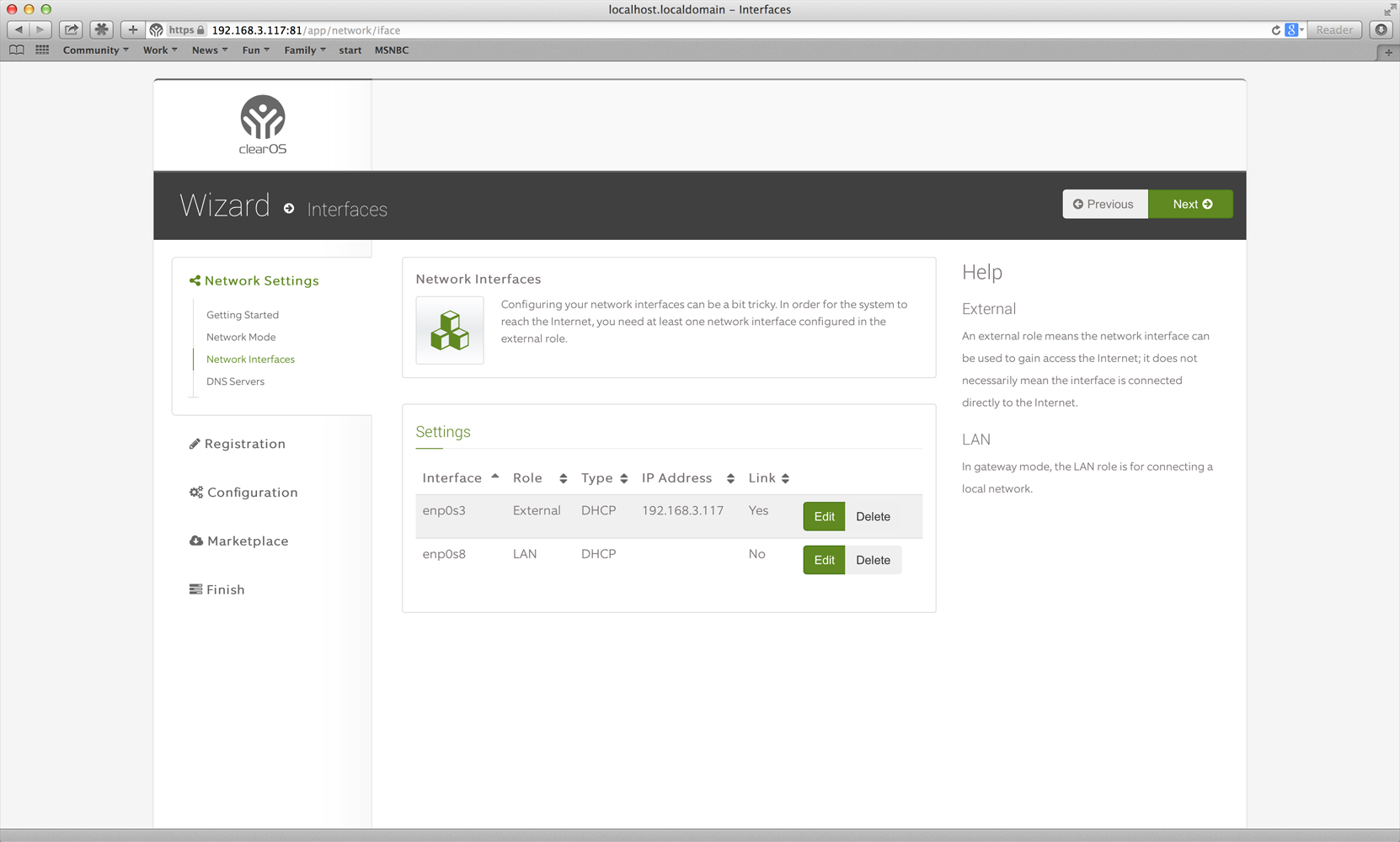This screenshot has width=1400, height=842.
Task: Delete the enp0s3 interface
Action: [874, 516]
